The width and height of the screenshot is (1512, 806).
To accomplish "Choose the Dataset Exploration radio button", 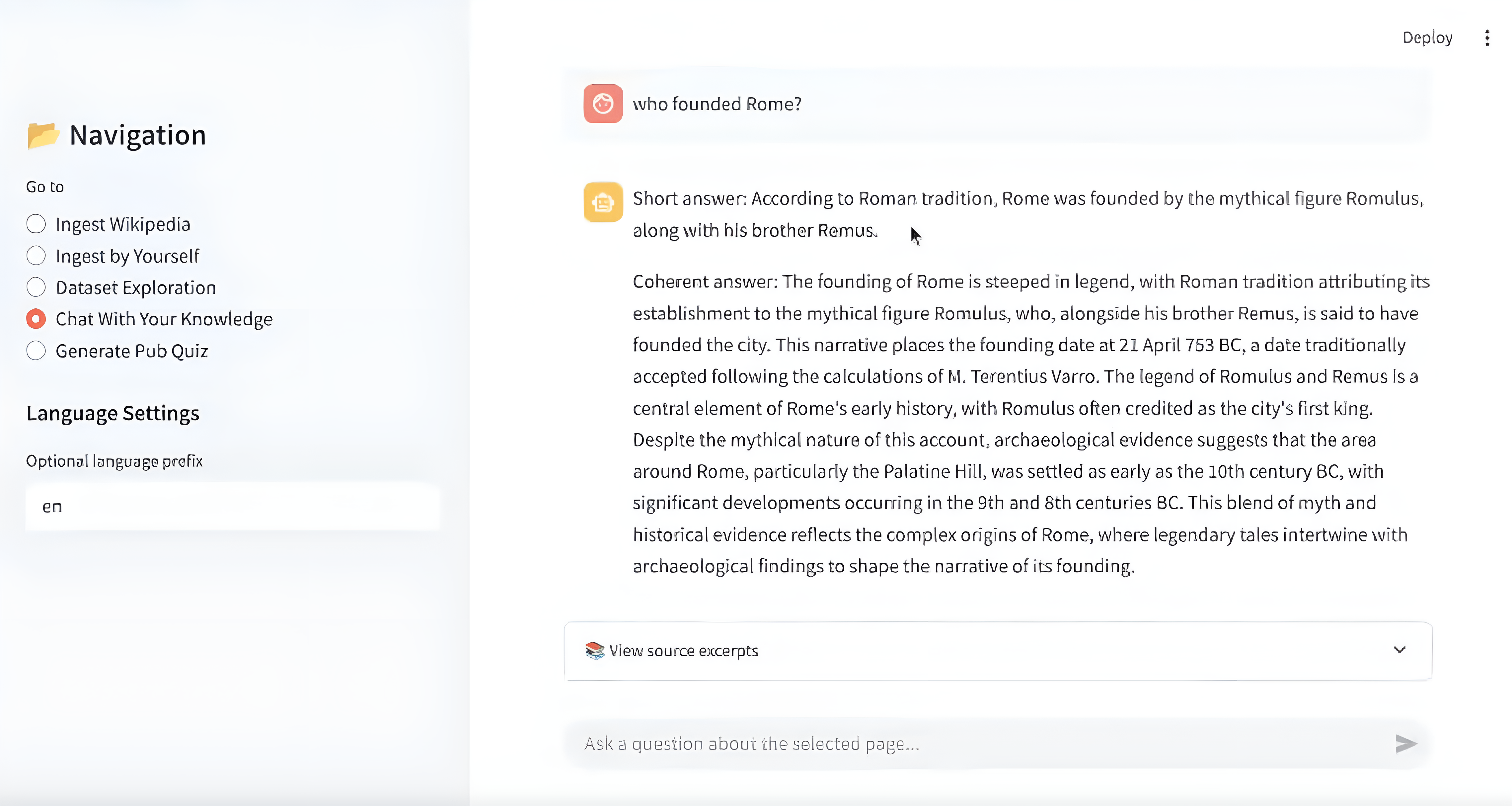I will point(37,288).
